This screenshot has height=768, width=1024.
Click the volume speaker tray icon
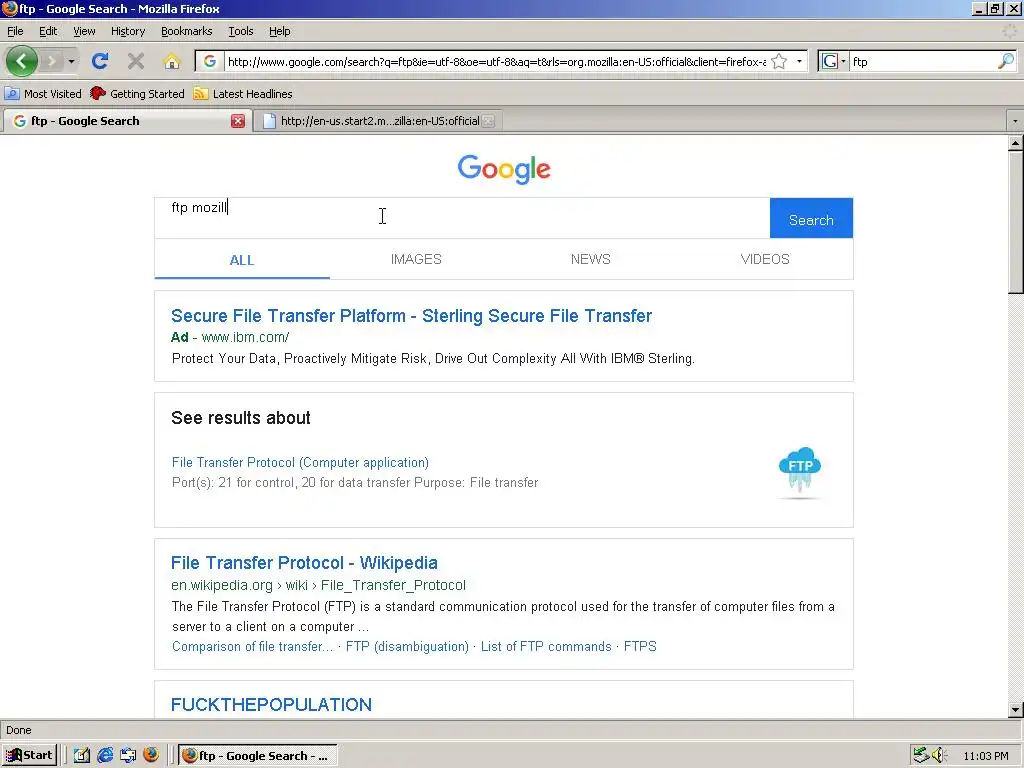(938, 756)
